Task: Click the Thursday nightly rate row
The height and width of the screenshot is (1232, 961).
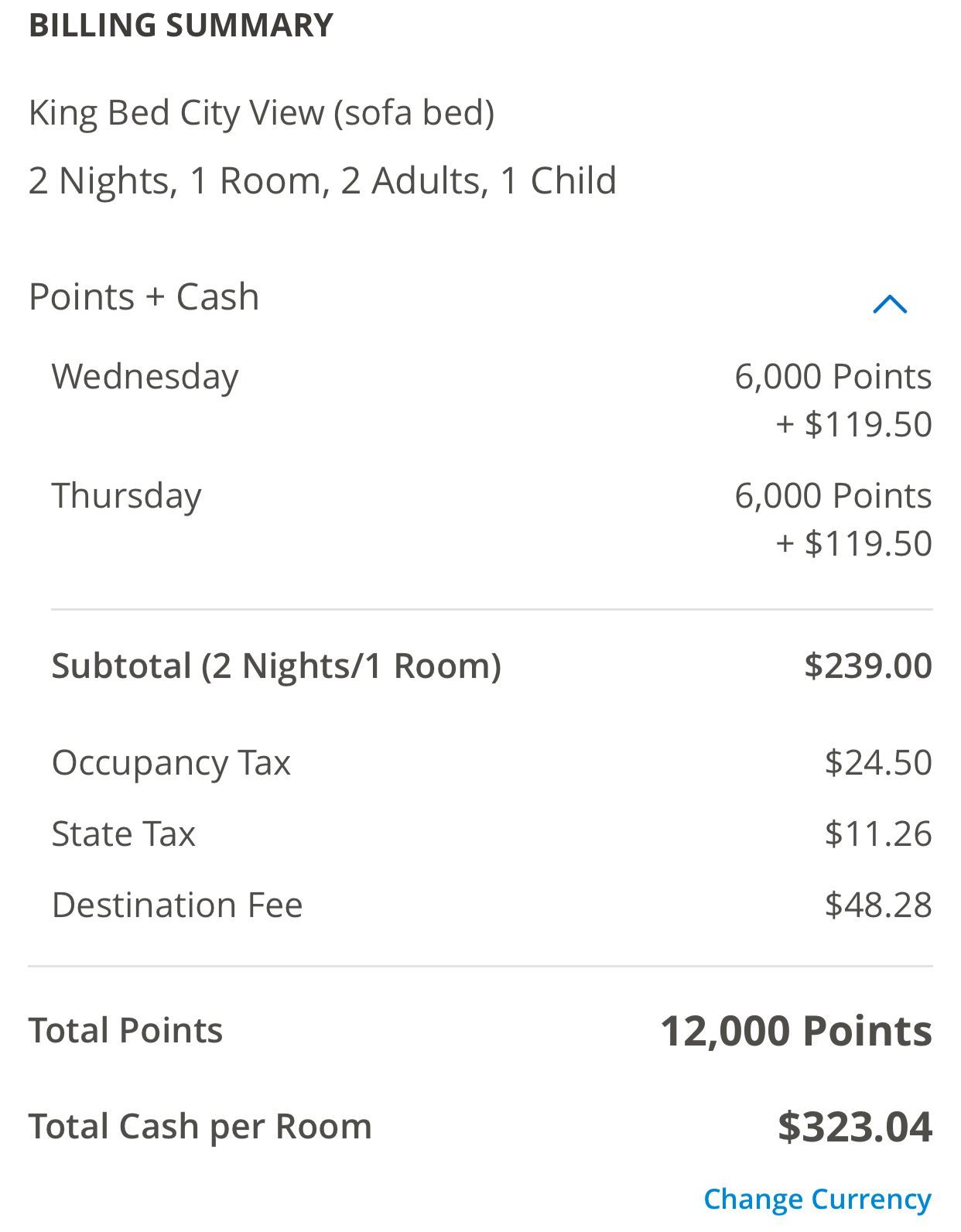Action: [x=491, y=519]
